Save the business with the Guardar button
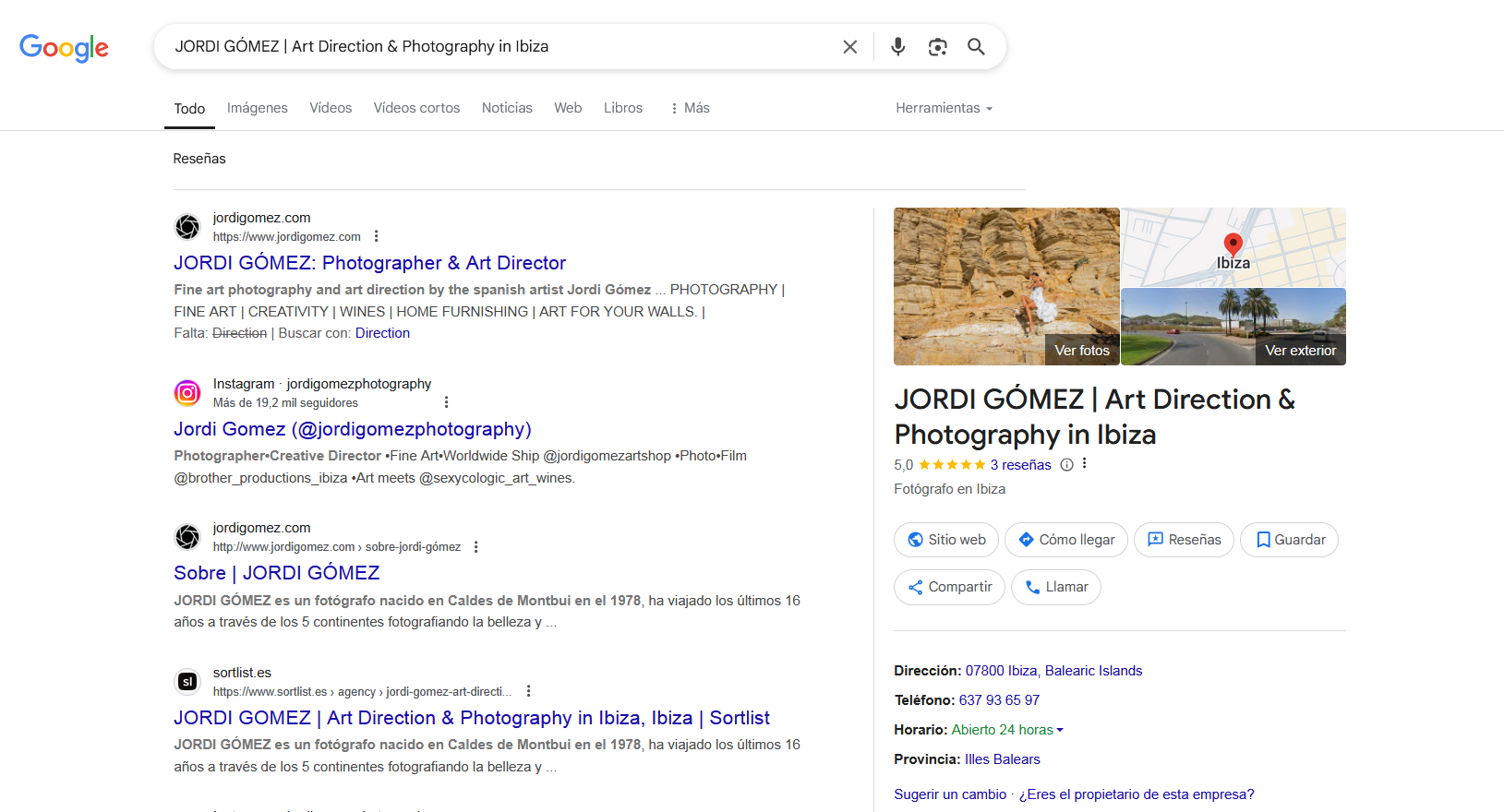1504x812 pixels. tap(1289, 540)
